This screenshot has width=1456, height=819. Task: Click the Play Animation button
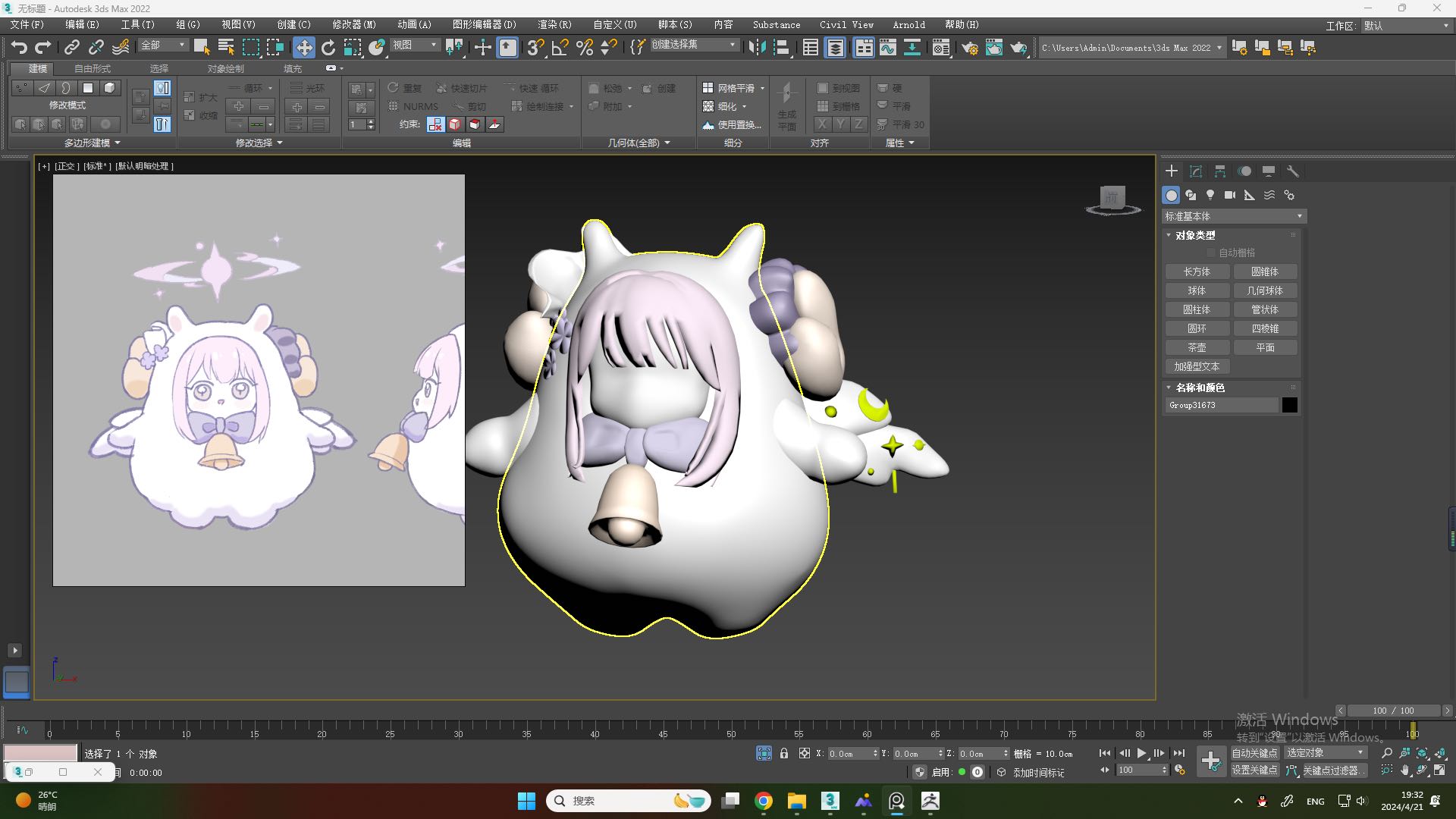pyautogui.click(x=1141, y=753)
